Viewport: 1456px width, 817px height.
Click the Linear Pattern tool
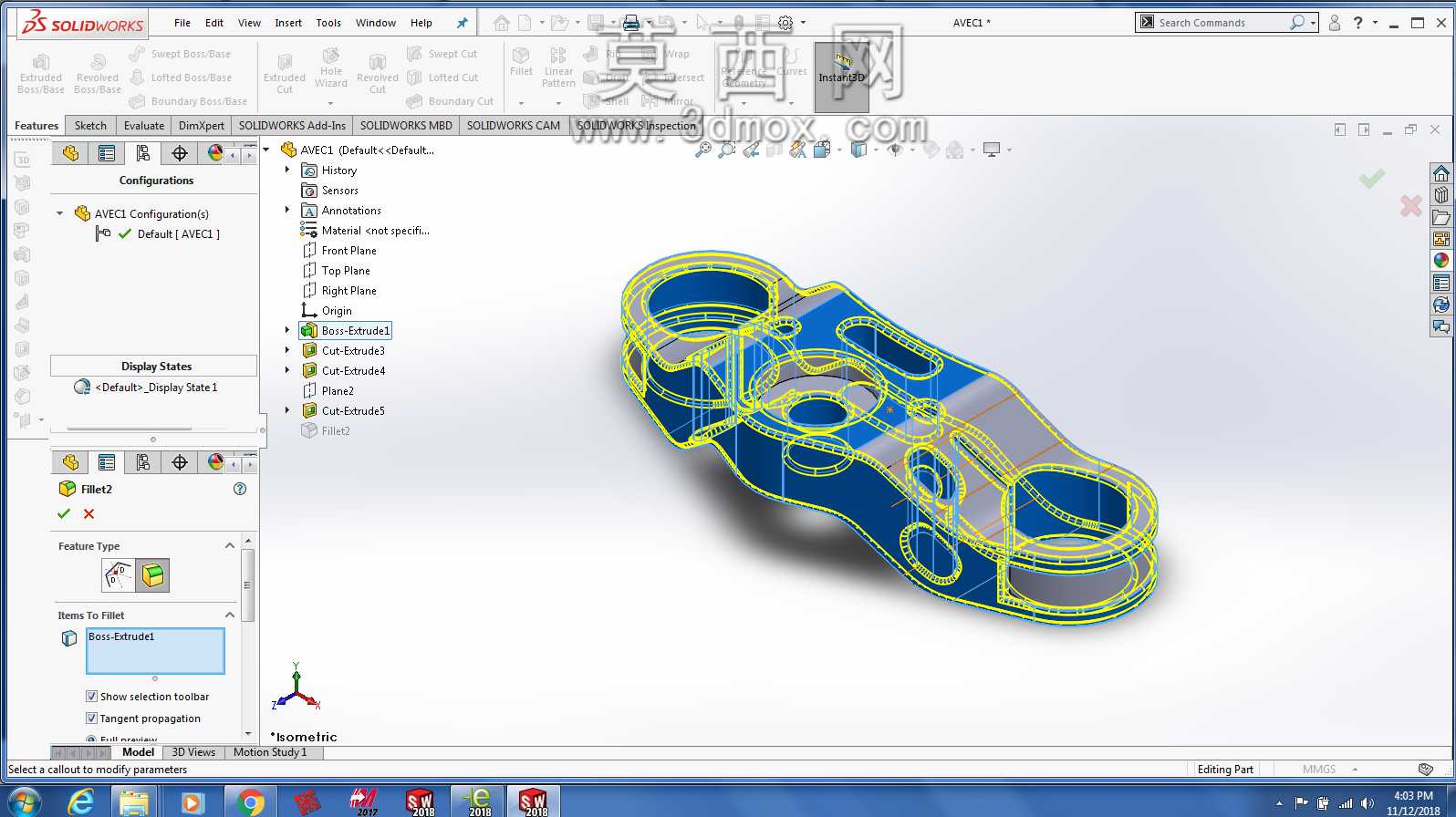tap(558, 67)
